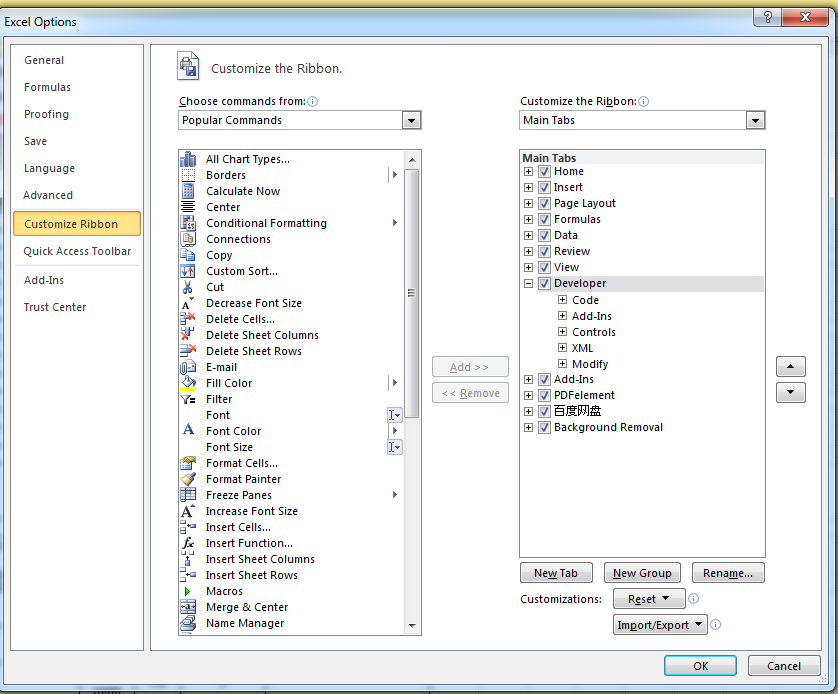Click the New Group button

coord(642,573)
